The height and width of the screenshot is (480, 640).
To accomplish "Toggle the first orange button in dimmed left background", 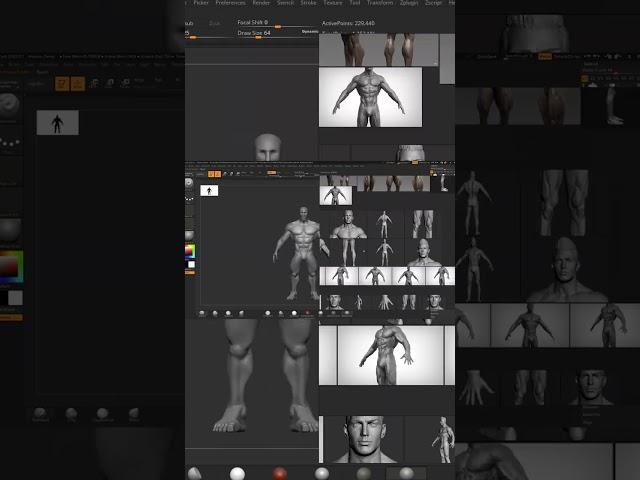I will point(62,84).
